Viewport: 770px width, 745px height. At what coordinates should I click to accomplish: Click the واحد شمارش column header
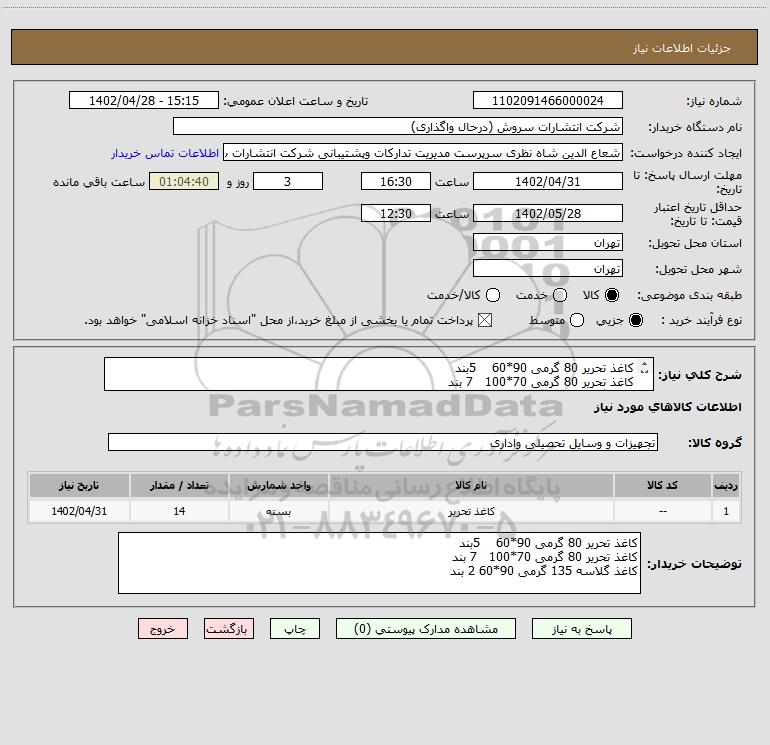coord(278,485)
